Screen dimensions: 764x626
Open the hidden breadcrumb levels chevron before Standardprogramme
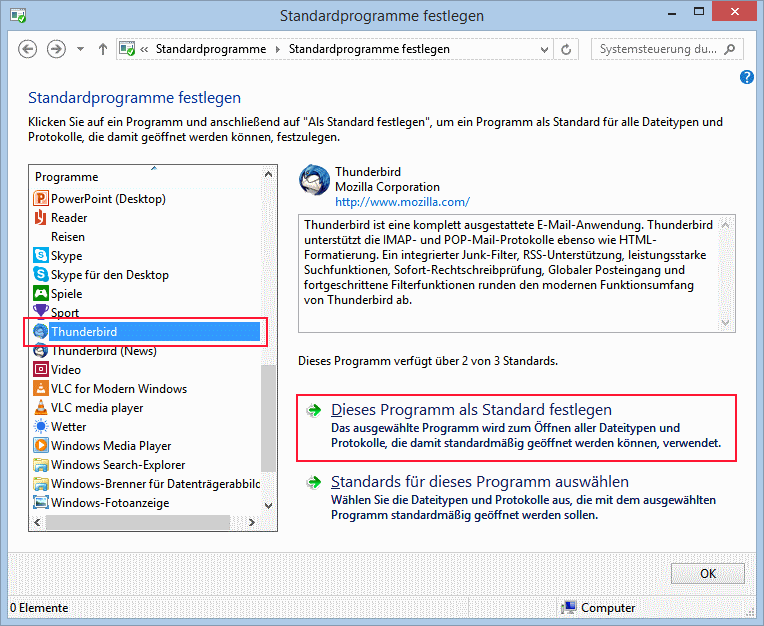(x=144, y=49)
